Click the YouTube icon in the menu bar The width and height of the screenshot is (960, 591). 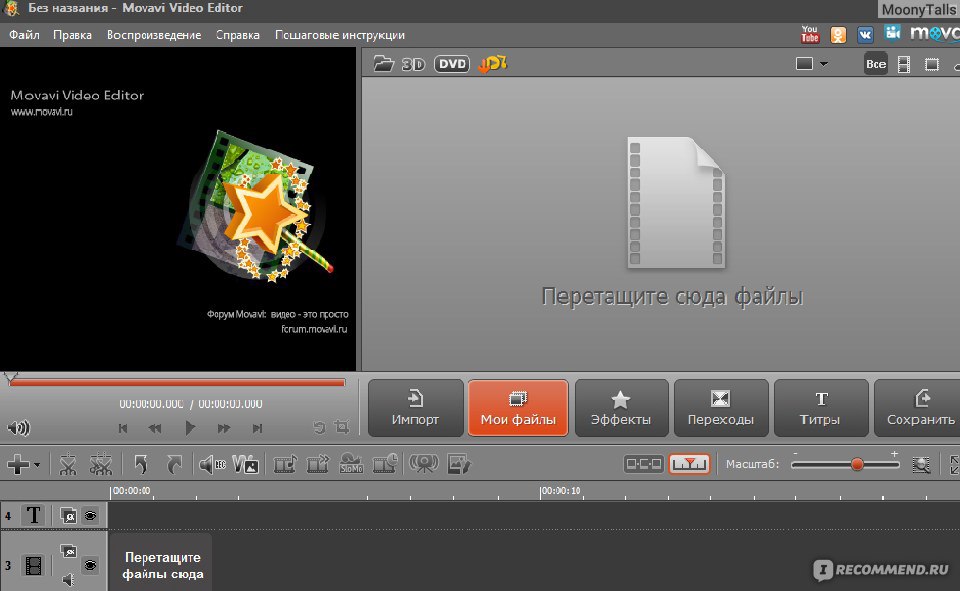(x=809, y=34)
